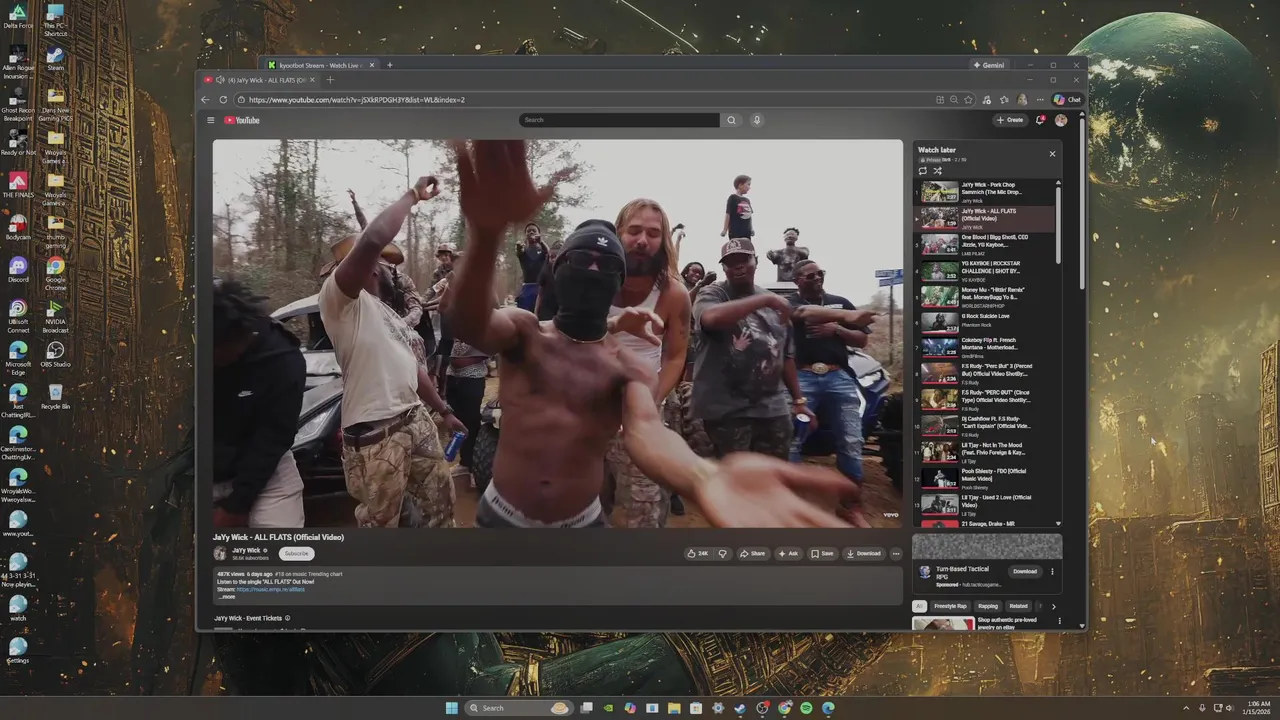
Task: Open the JaYy Wick channel avatar
Action: coord(220,553)
